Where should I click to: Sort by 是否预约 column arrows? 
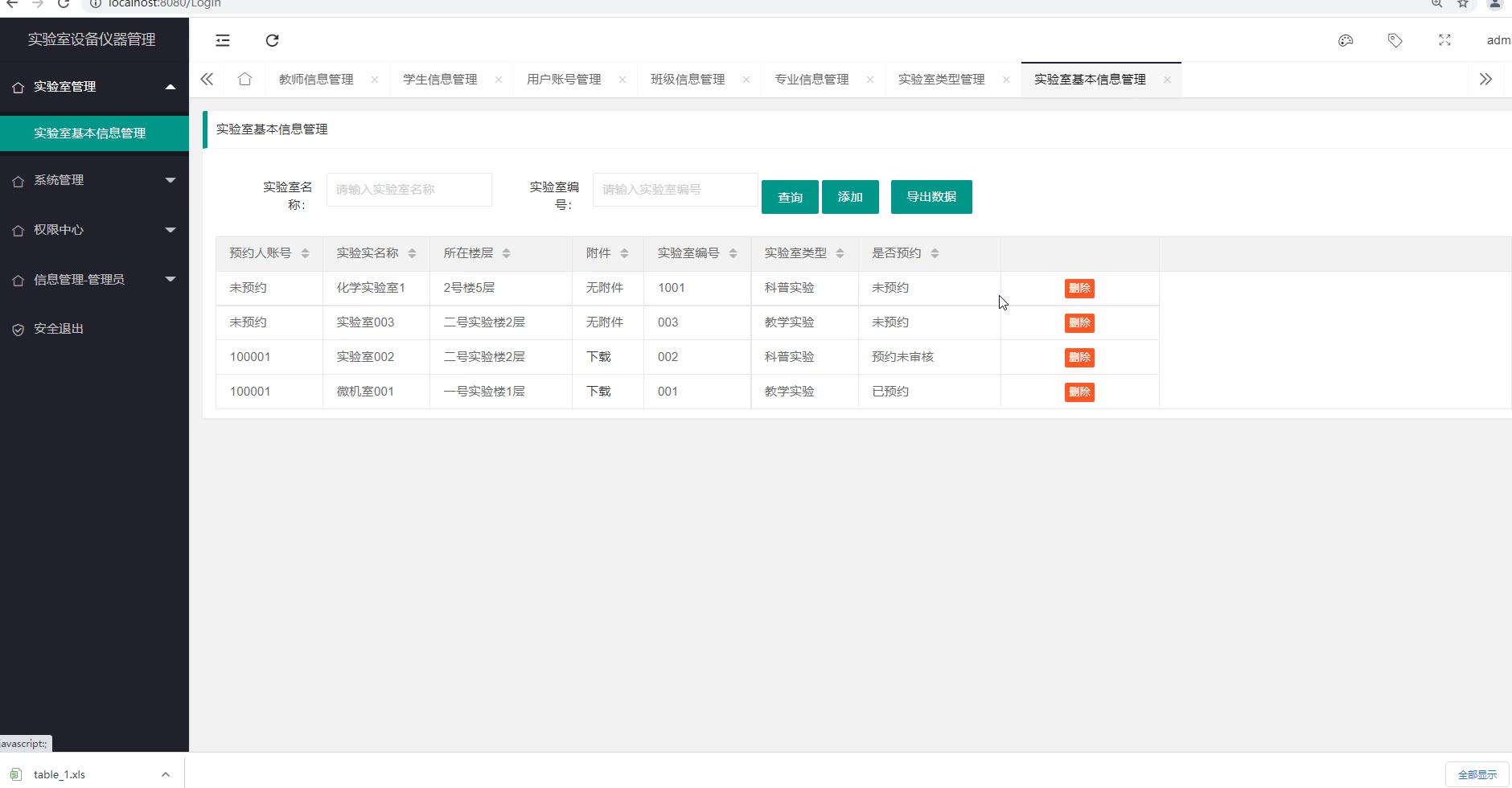pyautogui.click(x=935, y=253)
